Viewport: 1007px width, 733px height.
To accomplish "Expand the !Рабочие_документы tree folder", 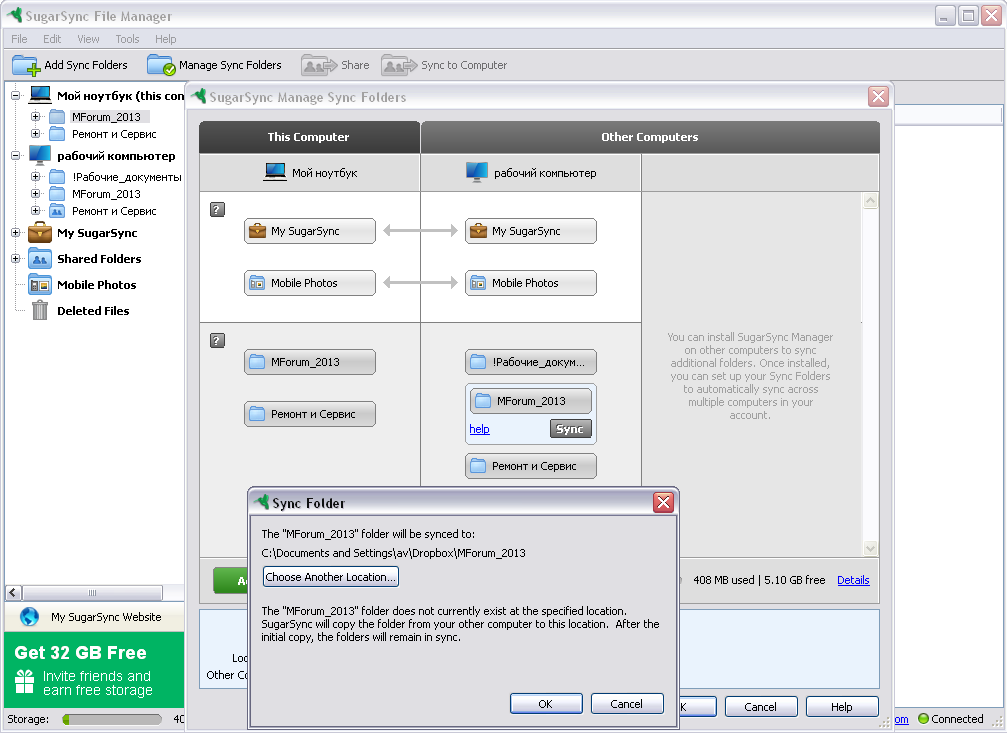I will tap(35, 177).
